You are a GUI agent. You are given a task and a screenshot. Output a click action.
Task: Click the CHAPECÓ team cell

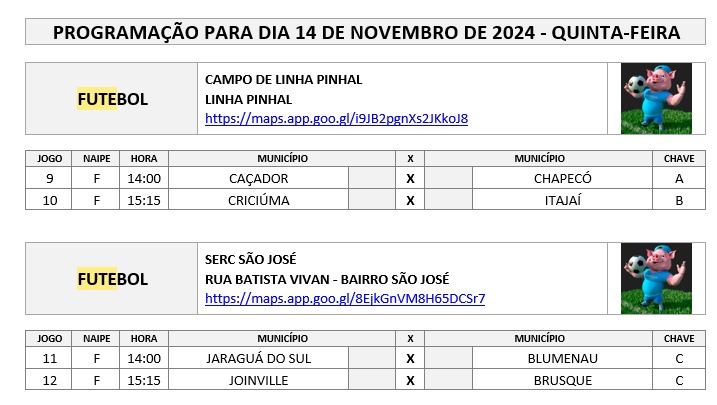[x=562, y=178]
